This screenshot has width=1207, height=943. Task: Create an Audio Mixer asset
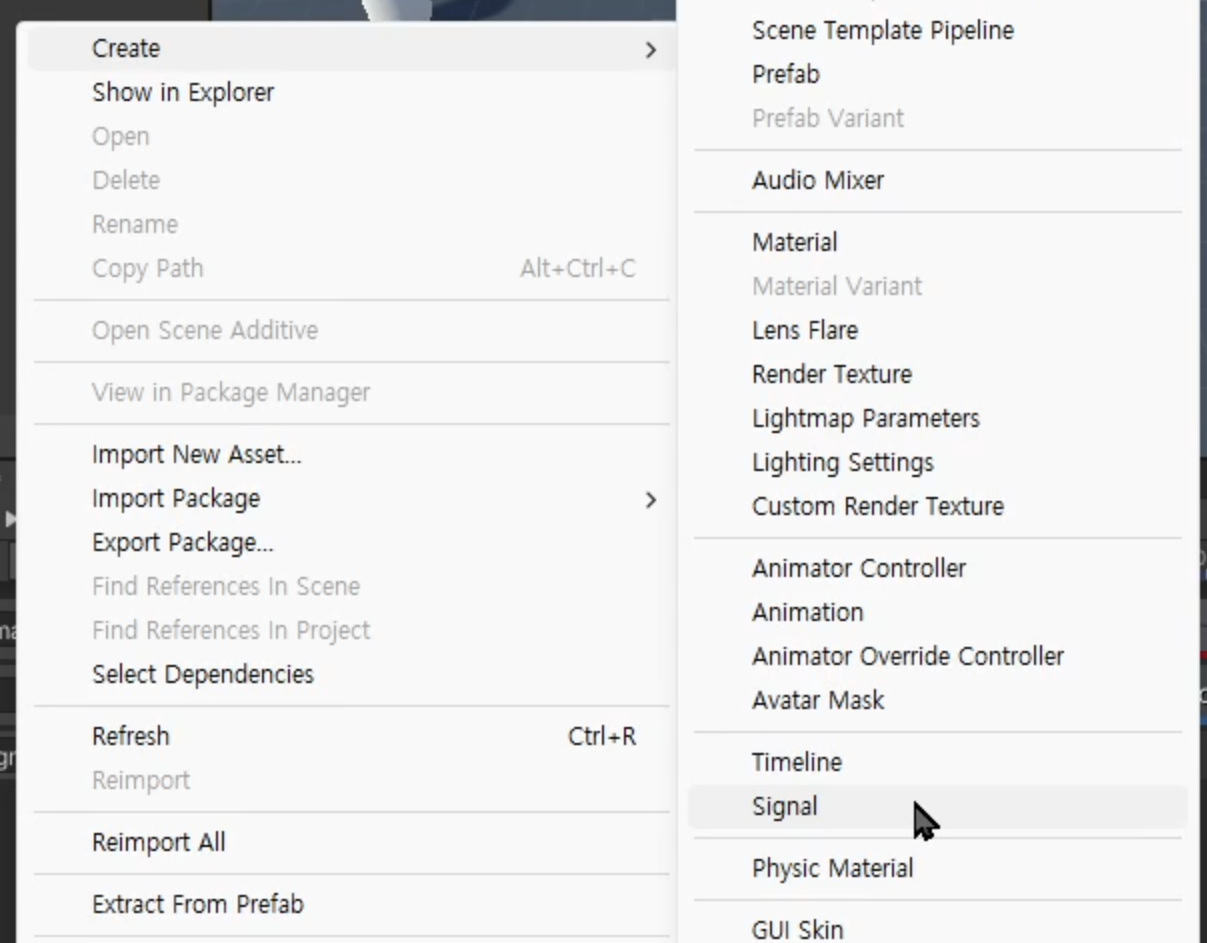(x=818, y=181)
